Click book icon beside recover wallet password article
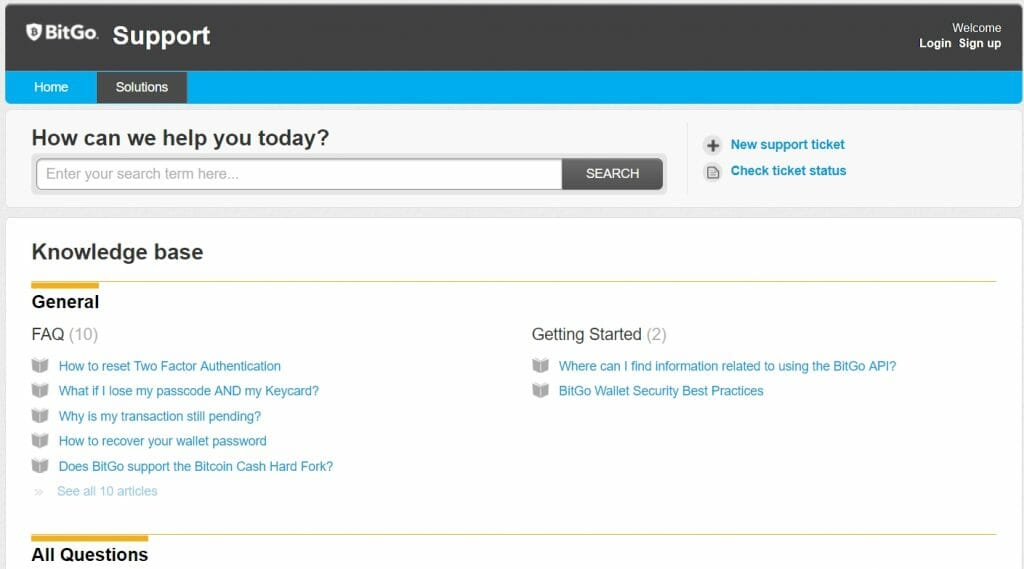The height and width of the screenshot is (569, 1024). (40, 440)
